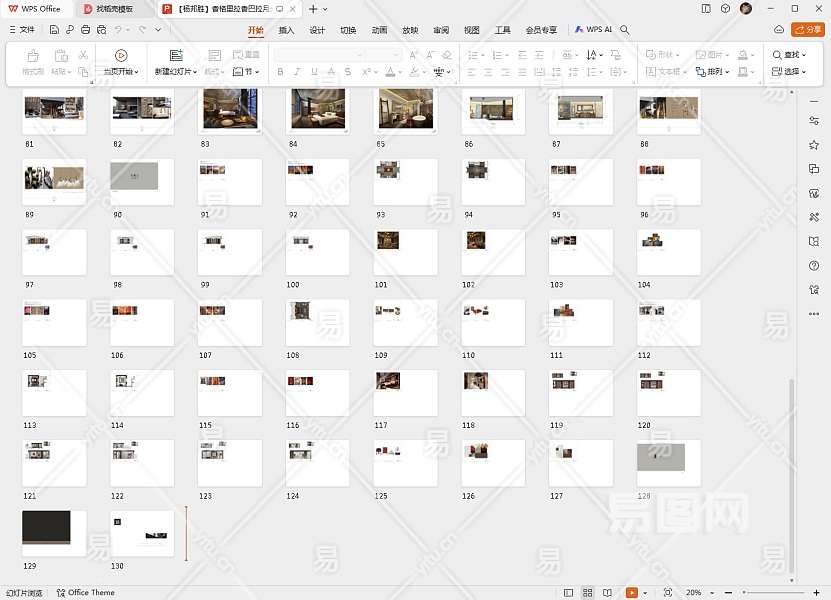Click the new slide icon
Screen dimensions: 831x600
[176, 56]
